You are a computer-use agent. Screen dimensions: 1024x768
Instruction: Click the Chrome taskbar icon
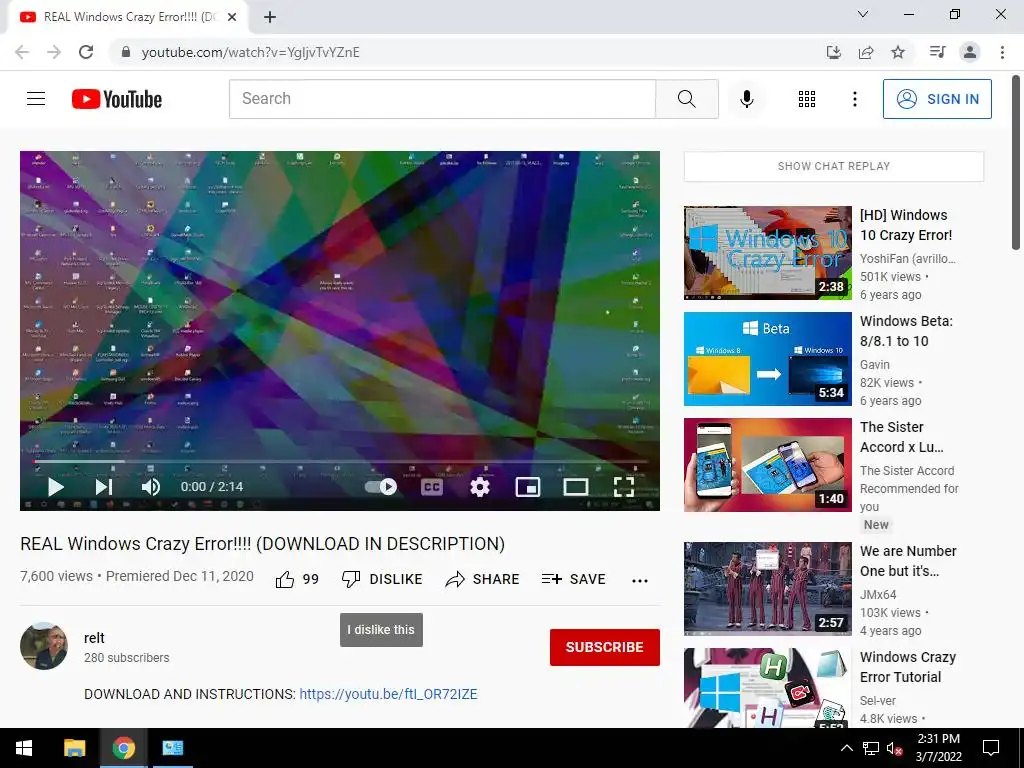tap(123, 748)
